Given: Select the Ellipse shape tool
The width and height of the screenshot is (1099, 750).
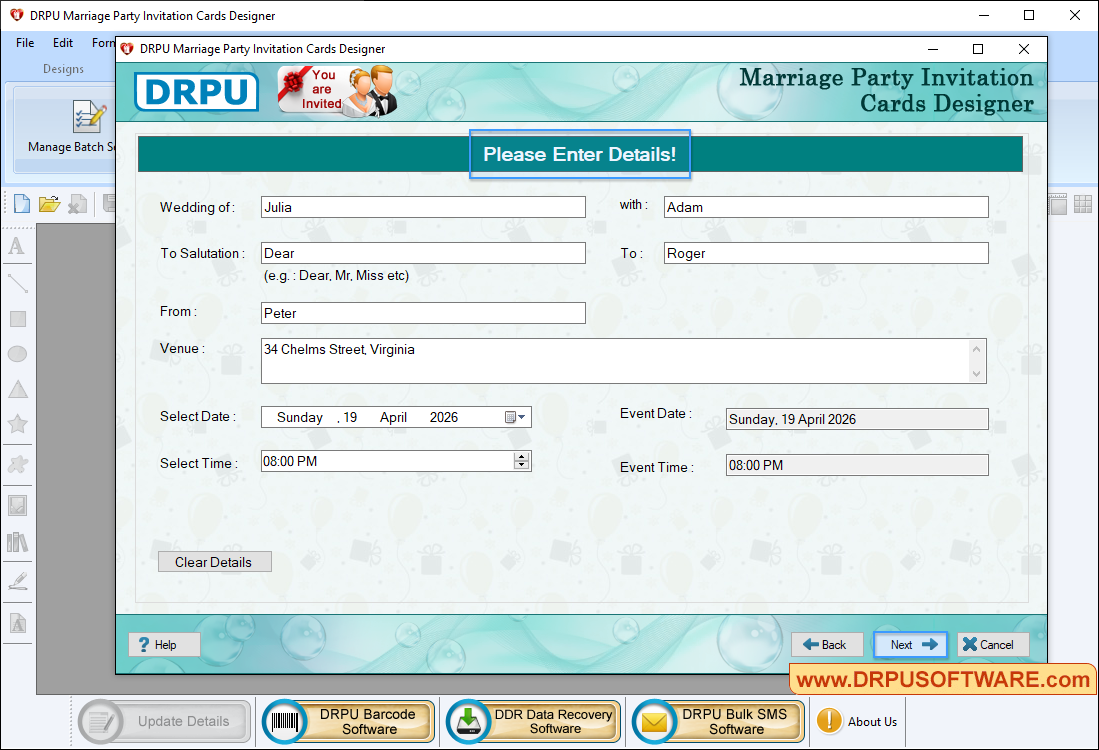Looking at the screenshot, I should 17,354.
